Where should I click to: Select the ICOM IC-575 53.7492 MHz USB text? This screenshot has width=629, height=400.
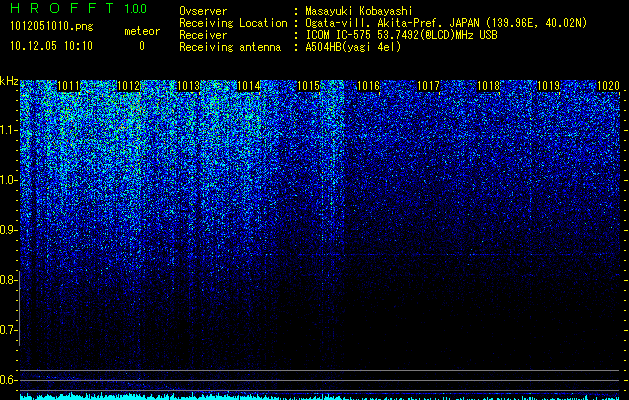point(401,35)
